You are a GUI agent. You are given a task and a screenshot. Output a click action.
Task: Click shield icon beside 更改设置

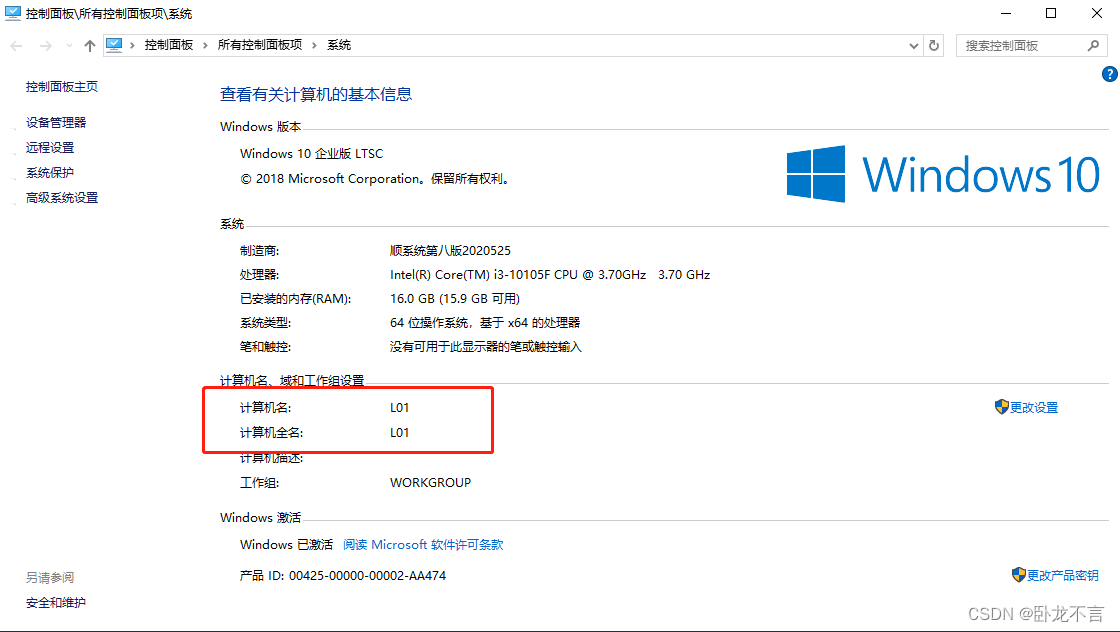[1001, 406]
